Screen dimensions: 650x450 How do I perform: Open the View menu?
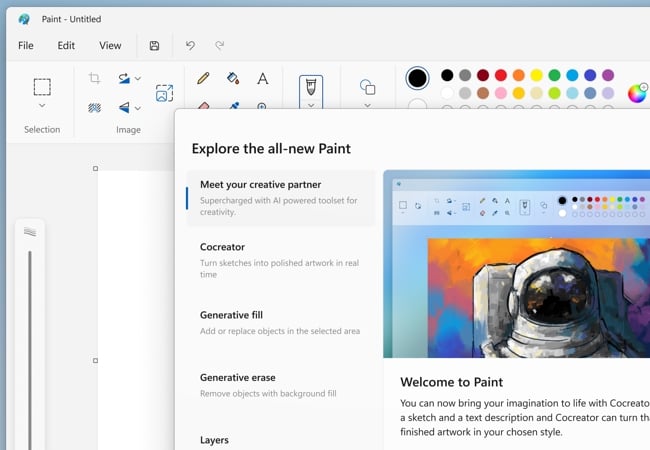coord(110,46)
